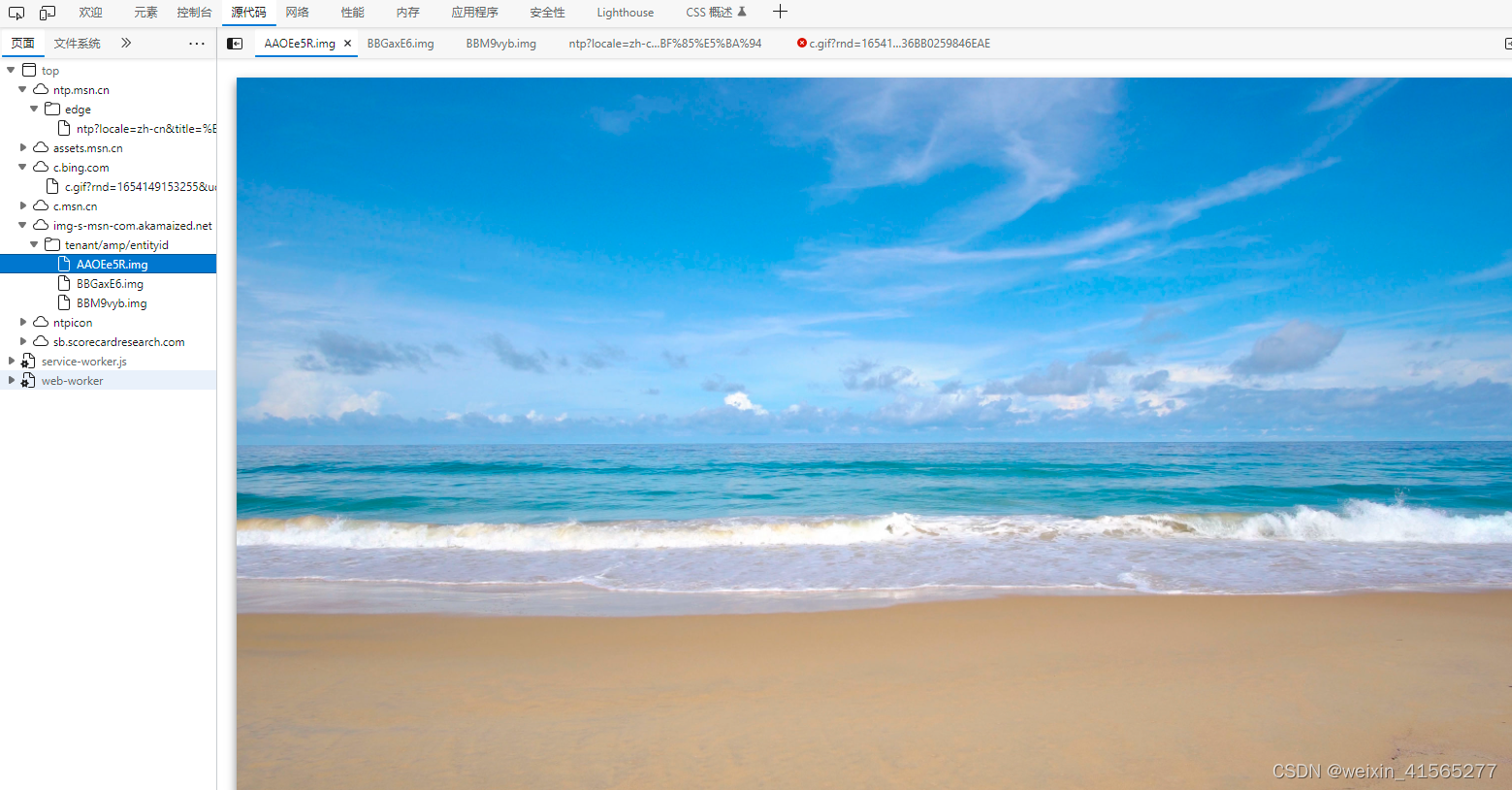The width and height of the screenshot is (1512, 790).
Task: Select the 文件系统 sidebar tab
Action: [x=78, y=44]
